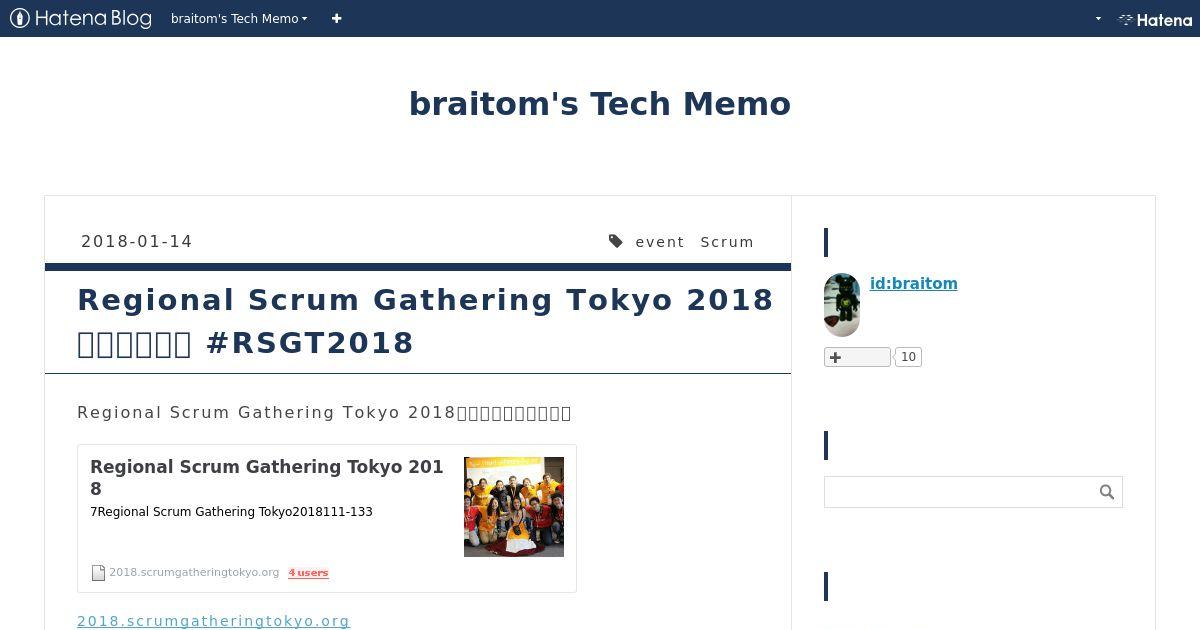
Task: Click the page icon in embed card footer
Action: (x=98, y=573)
